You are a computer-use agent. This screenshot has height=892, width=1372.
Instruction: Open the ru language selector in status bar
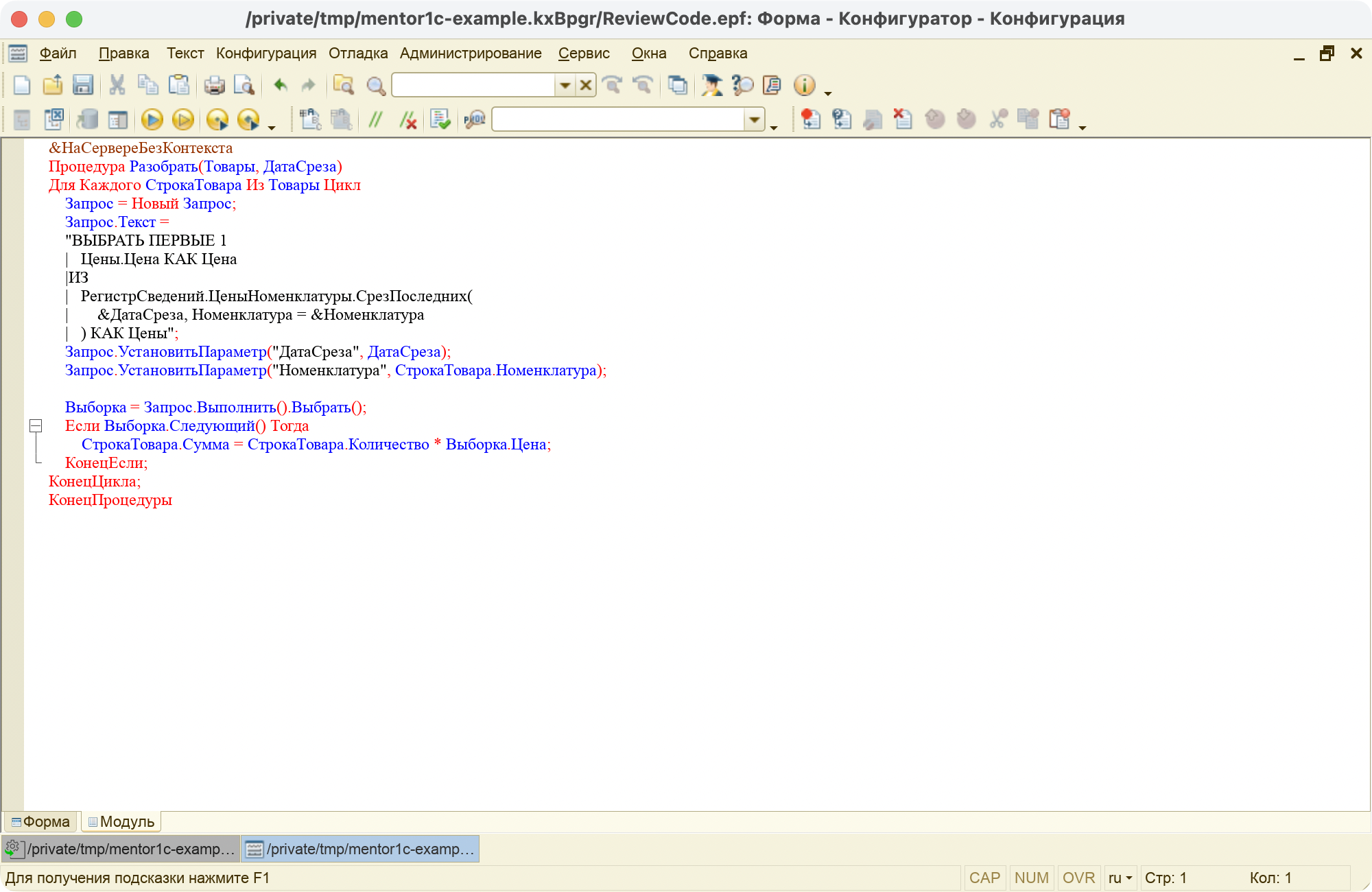click(1120, 878)
